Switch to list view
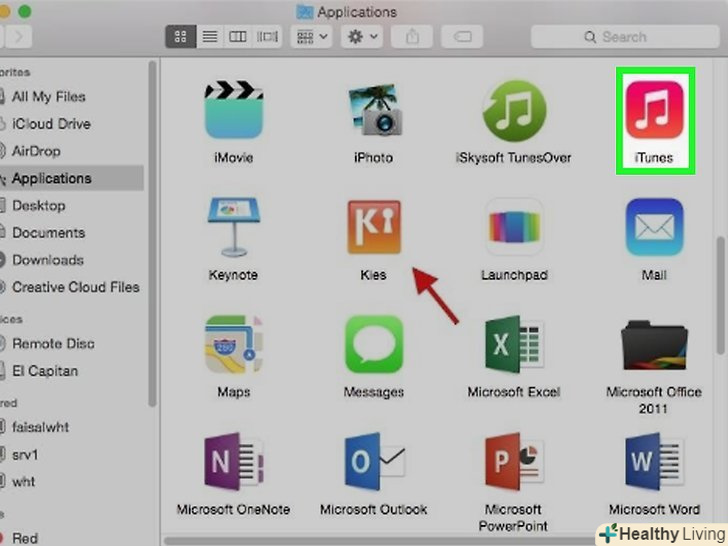This screenshot has height=546, width=728. tap(210, 36)
